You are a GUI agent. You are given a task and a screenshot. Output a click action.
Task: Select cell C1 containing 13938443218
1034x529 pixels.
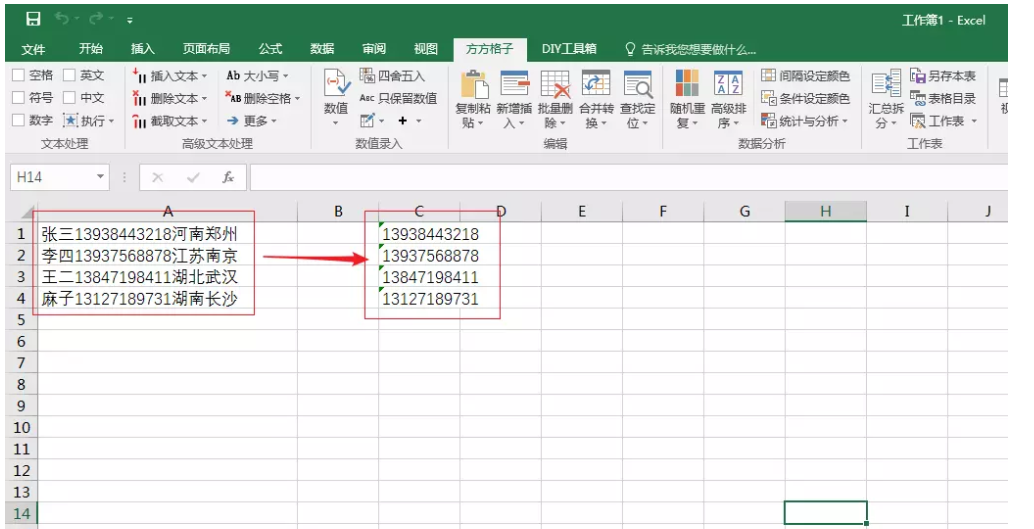pos(430,234)
